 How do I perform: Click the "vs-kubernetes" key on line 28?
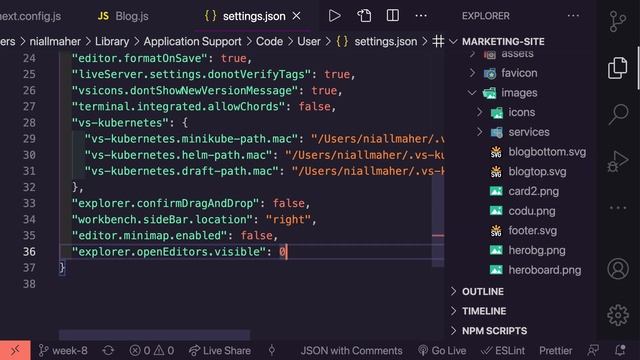[x=120, y=122]
